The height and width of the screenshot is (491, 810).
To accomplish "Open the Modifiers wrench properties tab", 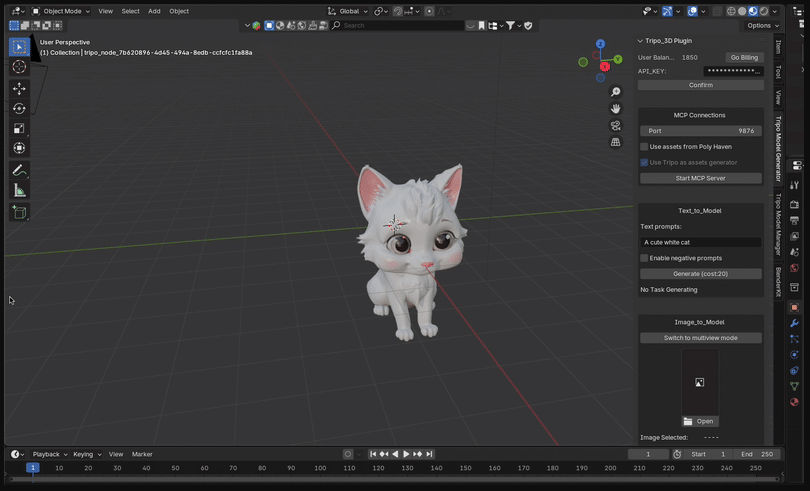I will (795, 323).
